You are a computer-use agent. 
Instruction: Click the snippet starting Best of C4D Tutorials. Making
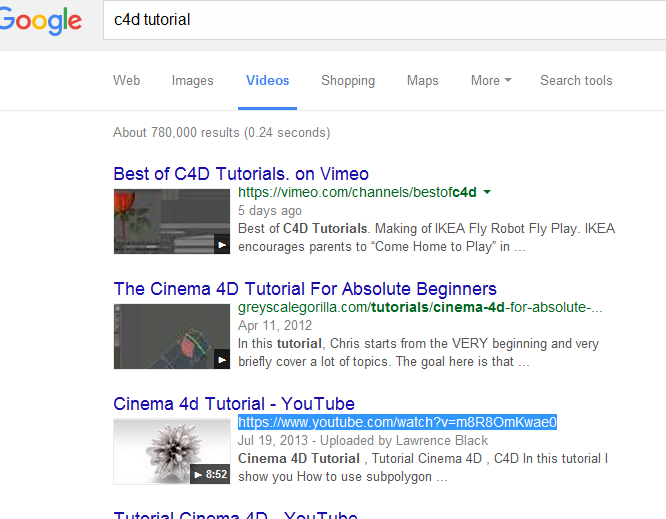point(426,237)
